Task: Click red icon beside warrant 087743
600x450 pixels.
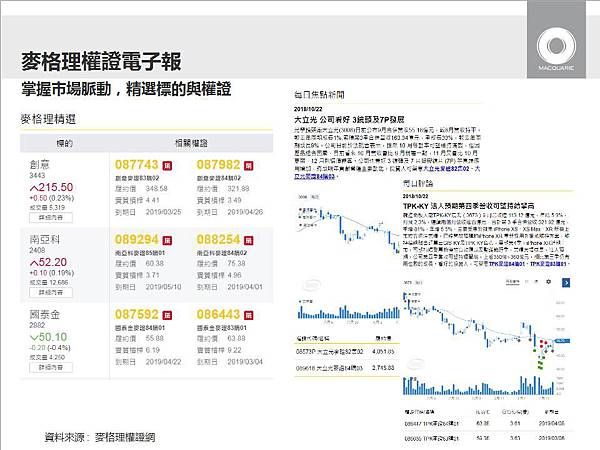Action: [x=167, y=166]
